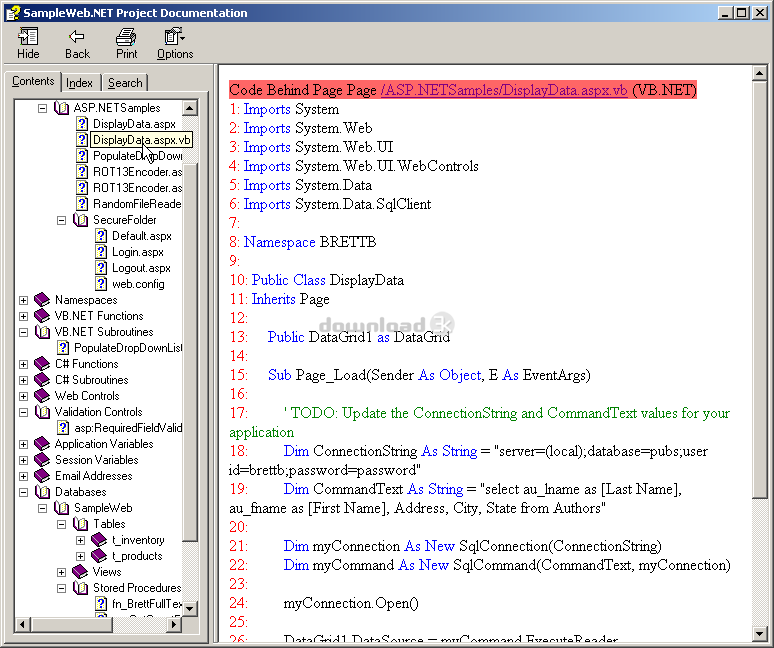
Task: Click the Validation Controls open book icon
Action: tap(42, 412)
